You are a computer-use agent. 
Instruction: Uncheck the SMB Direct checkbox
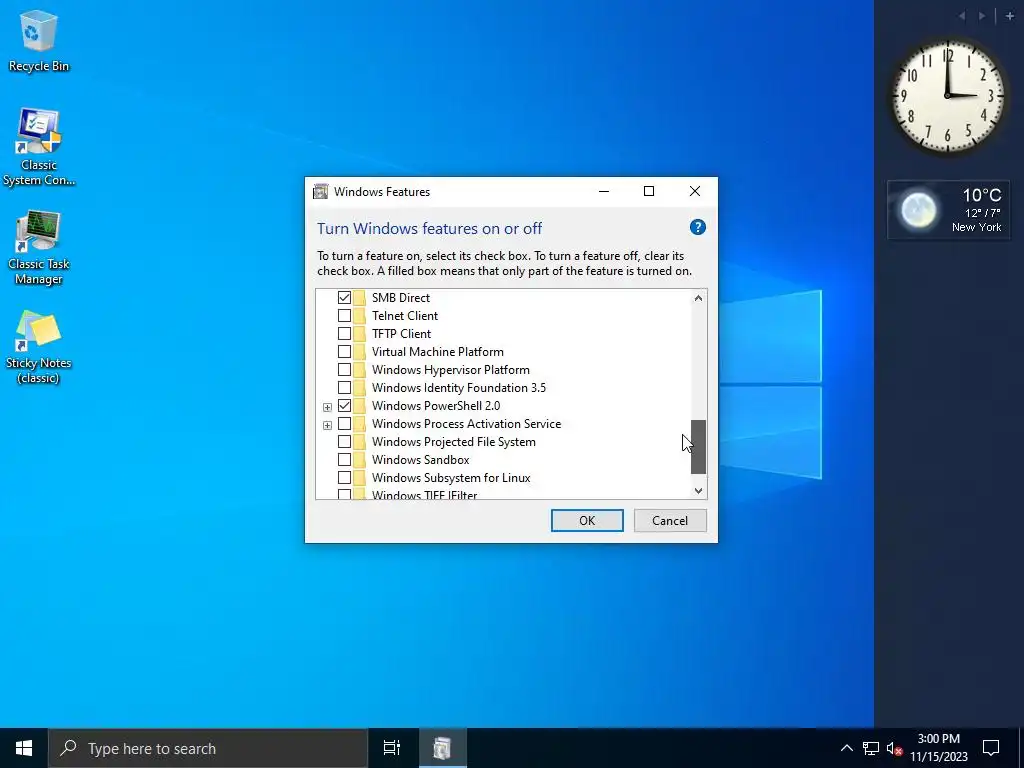344,297
